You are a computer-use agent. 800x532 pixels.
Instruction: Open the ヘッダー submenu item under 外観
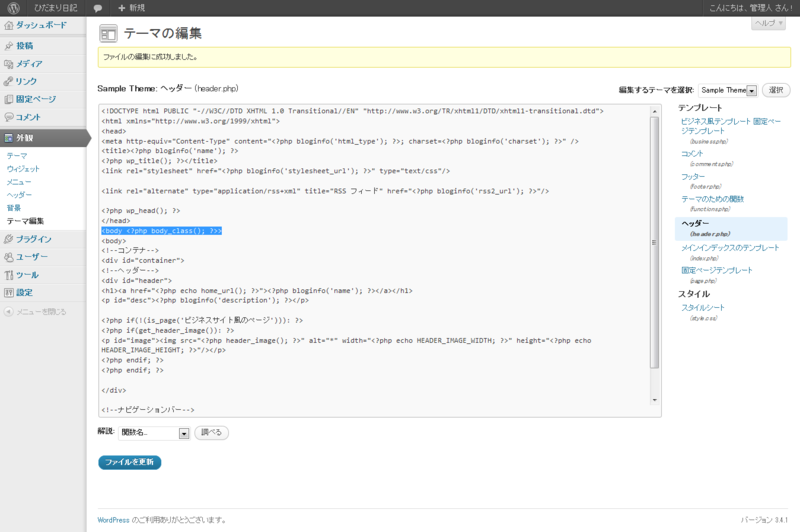(19, 195)
